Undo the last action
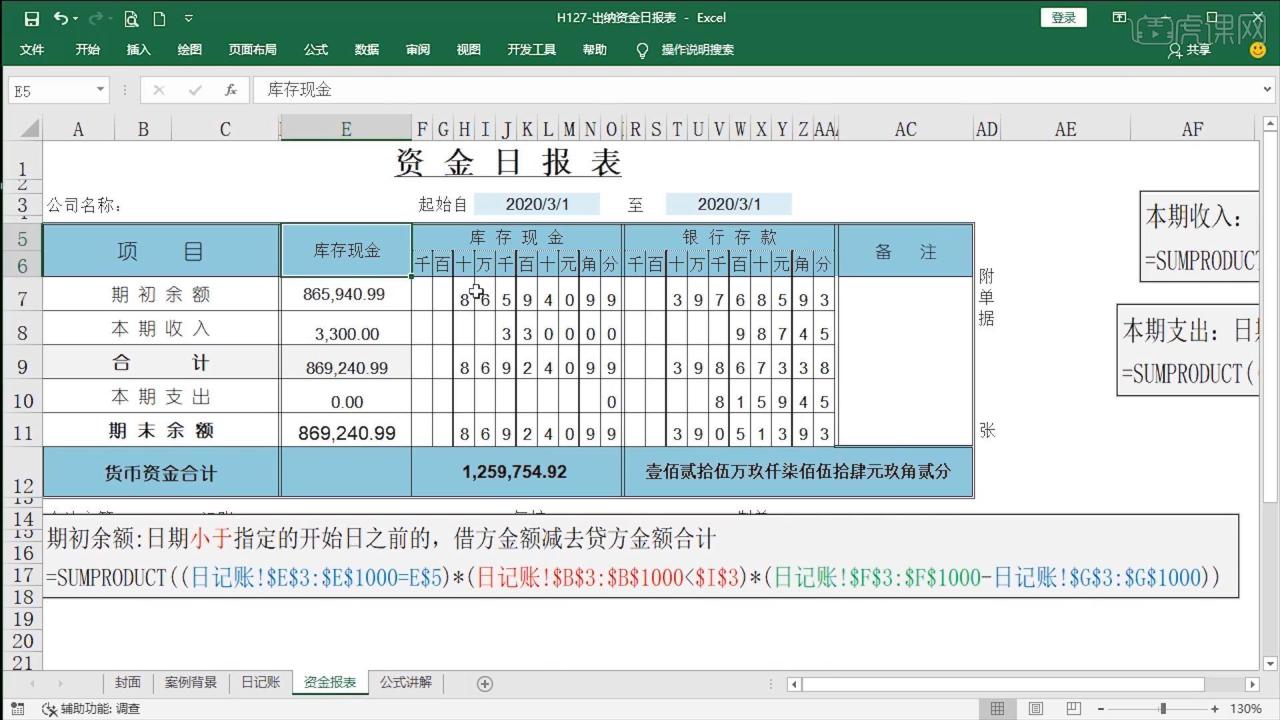1280x720 pixels. 62,18
